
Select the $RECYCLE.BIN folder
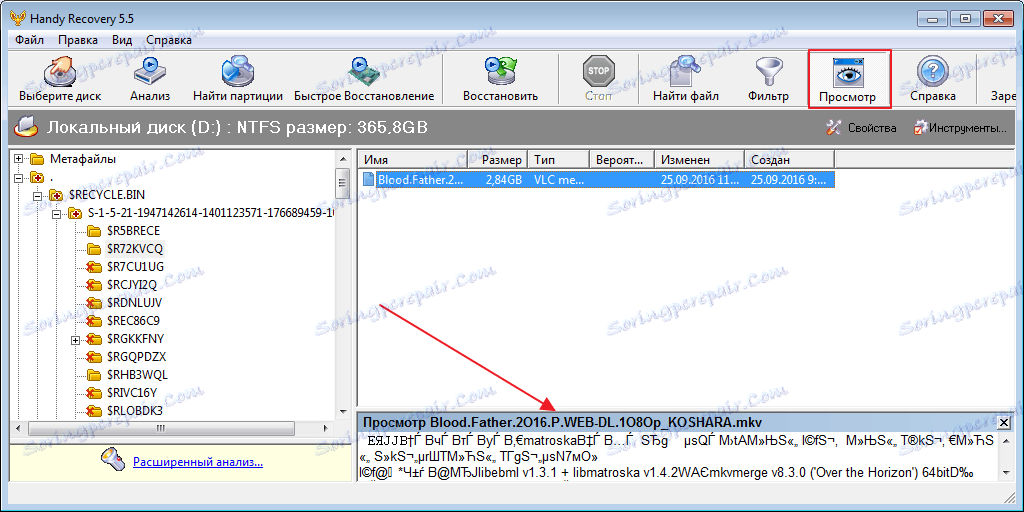[x=107, y=195]
